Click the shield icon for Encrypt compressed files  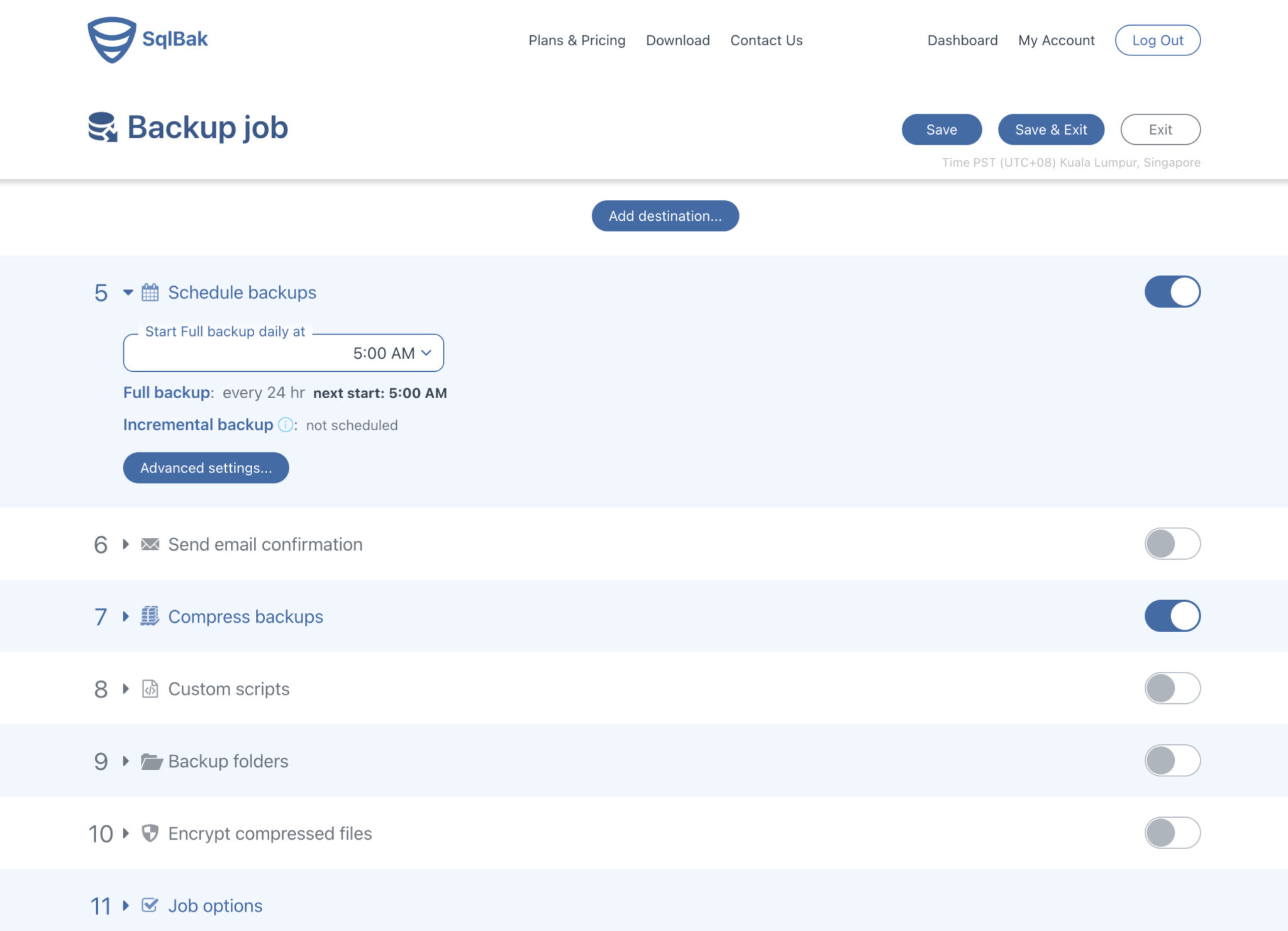click(x=150, y=833)
